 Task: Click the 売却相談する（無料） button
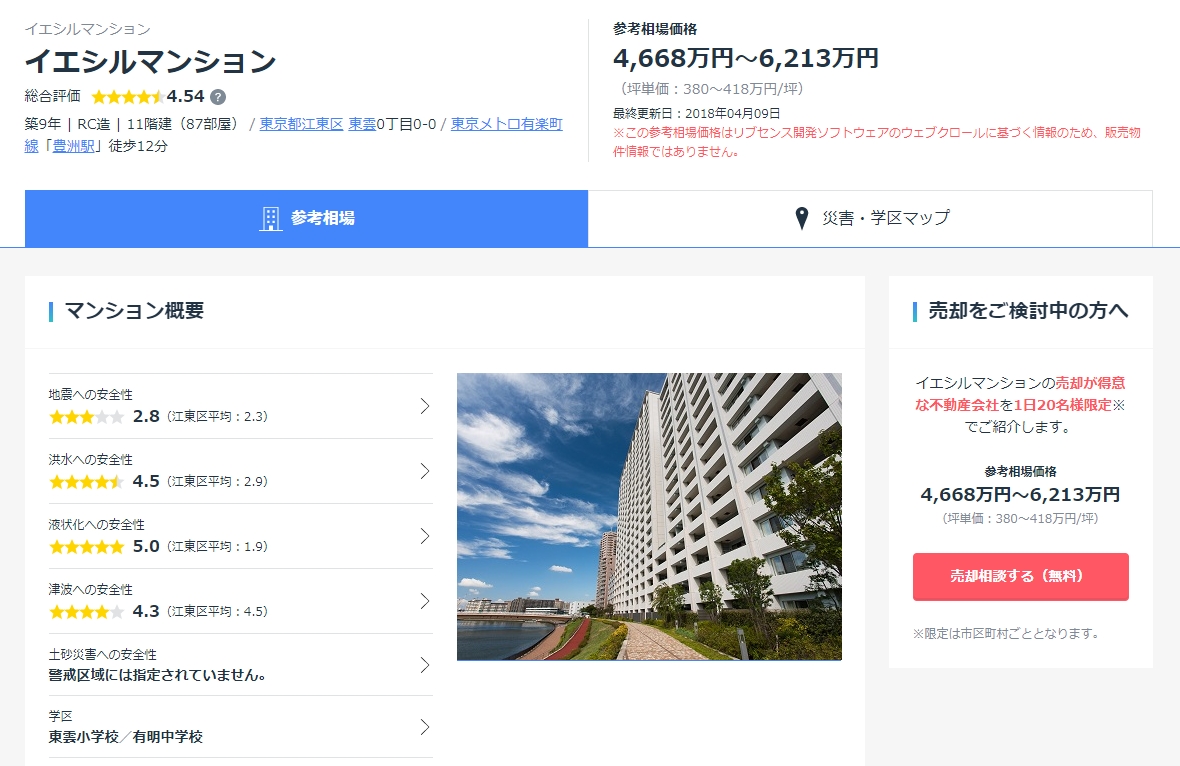(1020, 576)
